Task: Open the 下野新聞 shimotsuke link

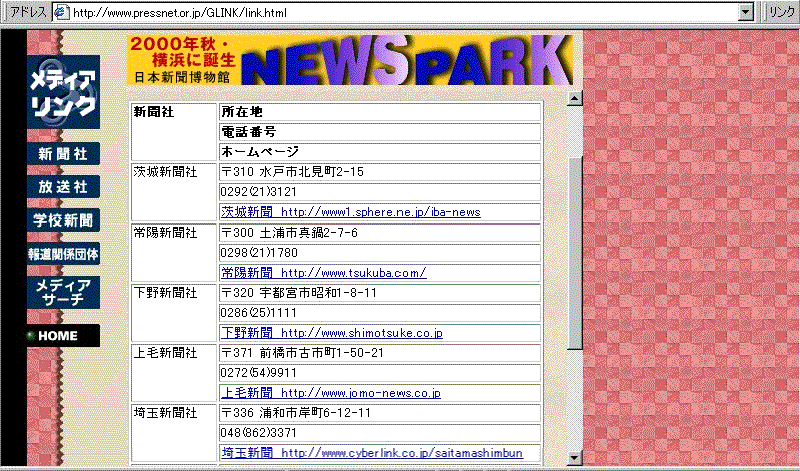Action: [x=332, y=333]
